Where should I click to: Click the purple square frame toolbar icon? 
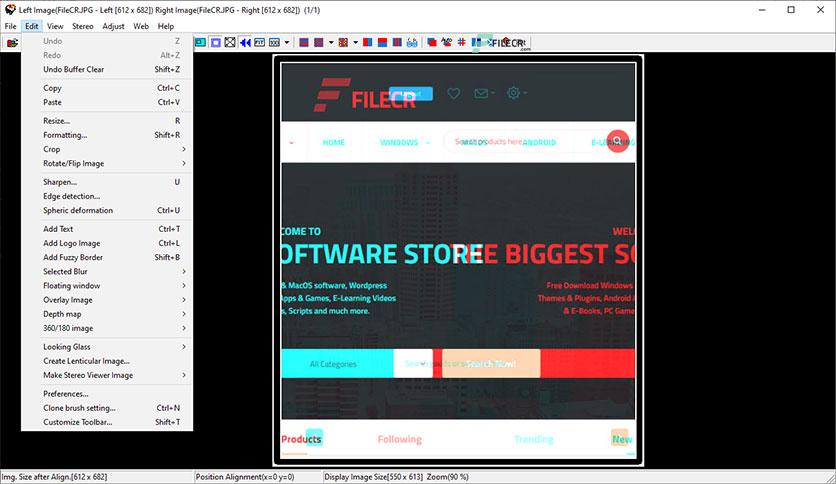(x=215, y=43)
